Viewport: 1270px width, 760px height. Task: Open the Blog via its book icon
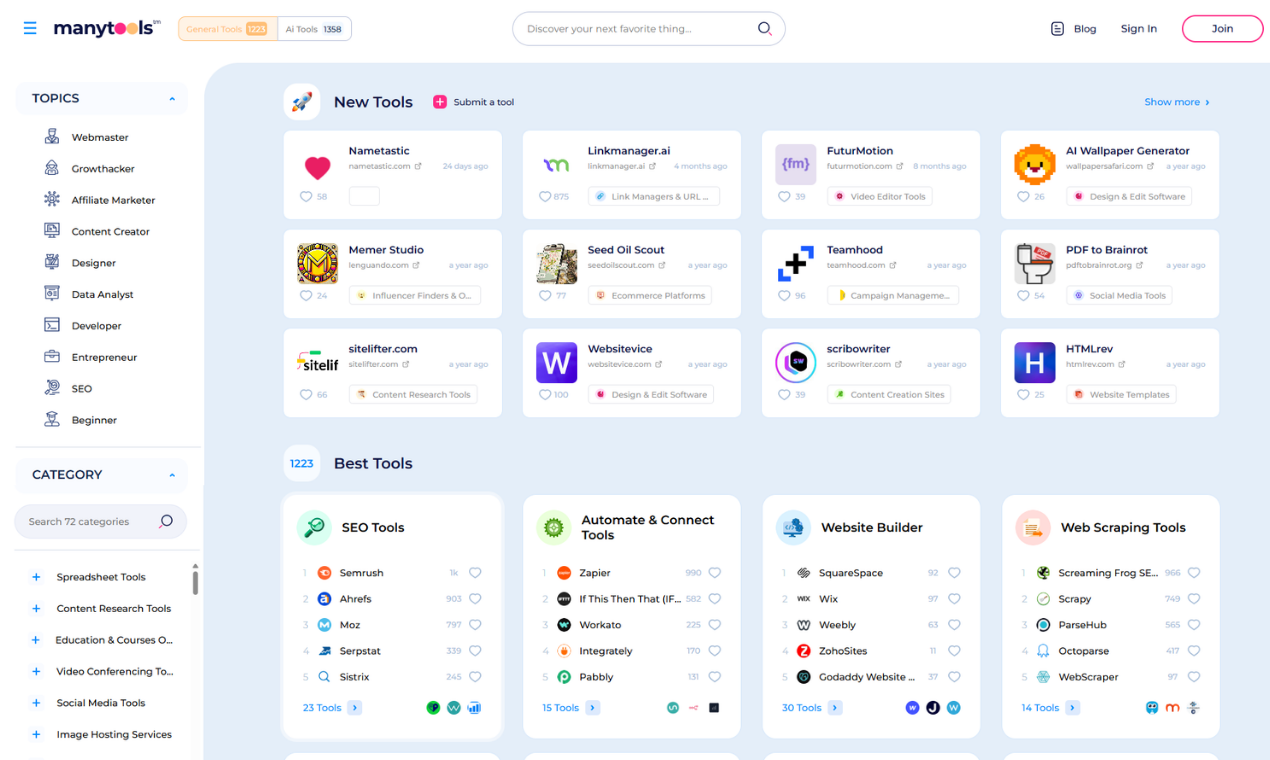[1057, 29]
